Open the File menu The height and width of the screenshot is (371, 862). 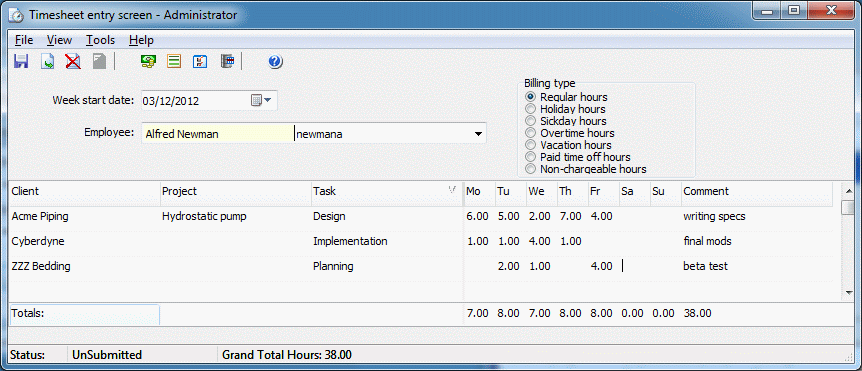coord(24,40)
